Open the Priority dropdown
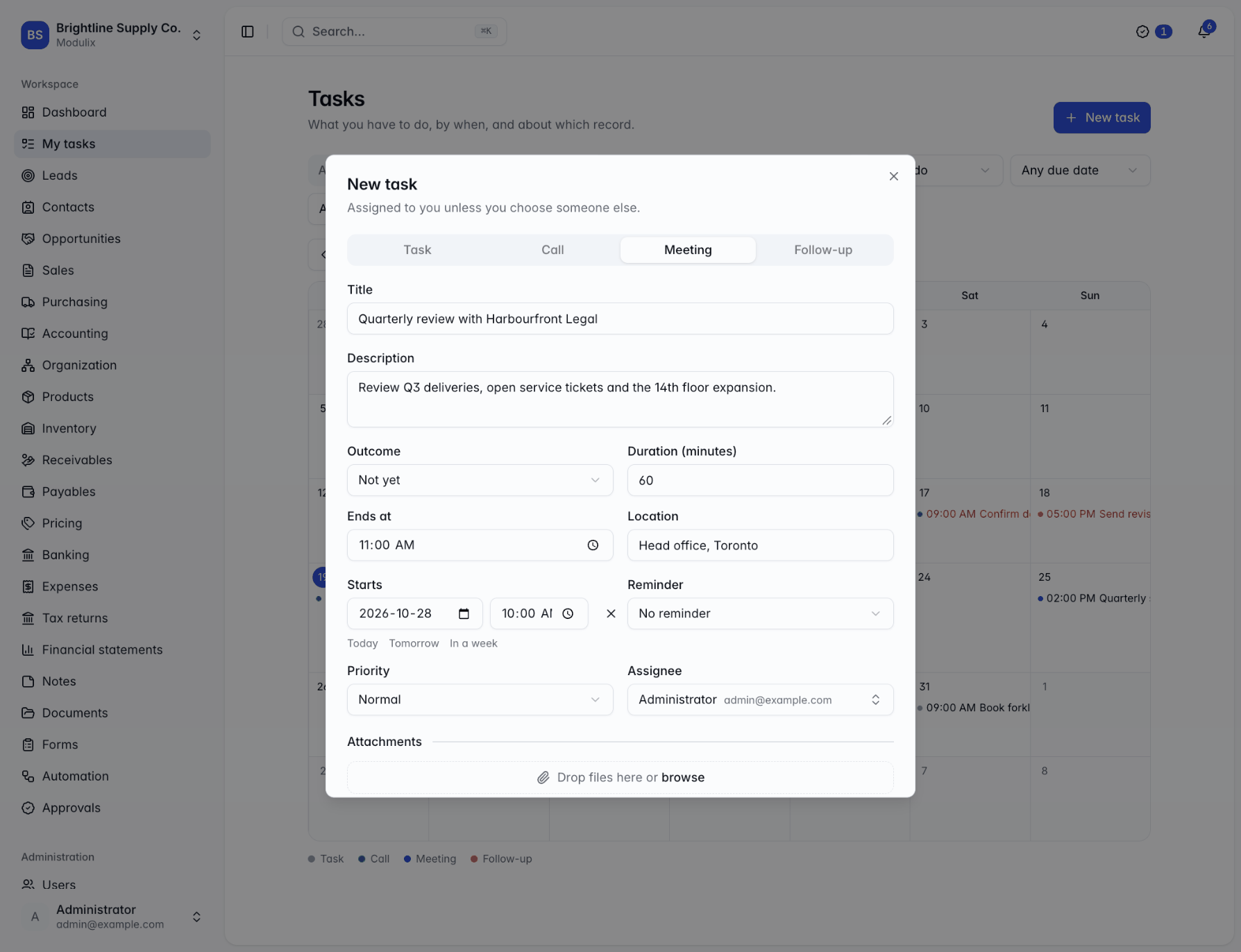 [x=480, y=699]
